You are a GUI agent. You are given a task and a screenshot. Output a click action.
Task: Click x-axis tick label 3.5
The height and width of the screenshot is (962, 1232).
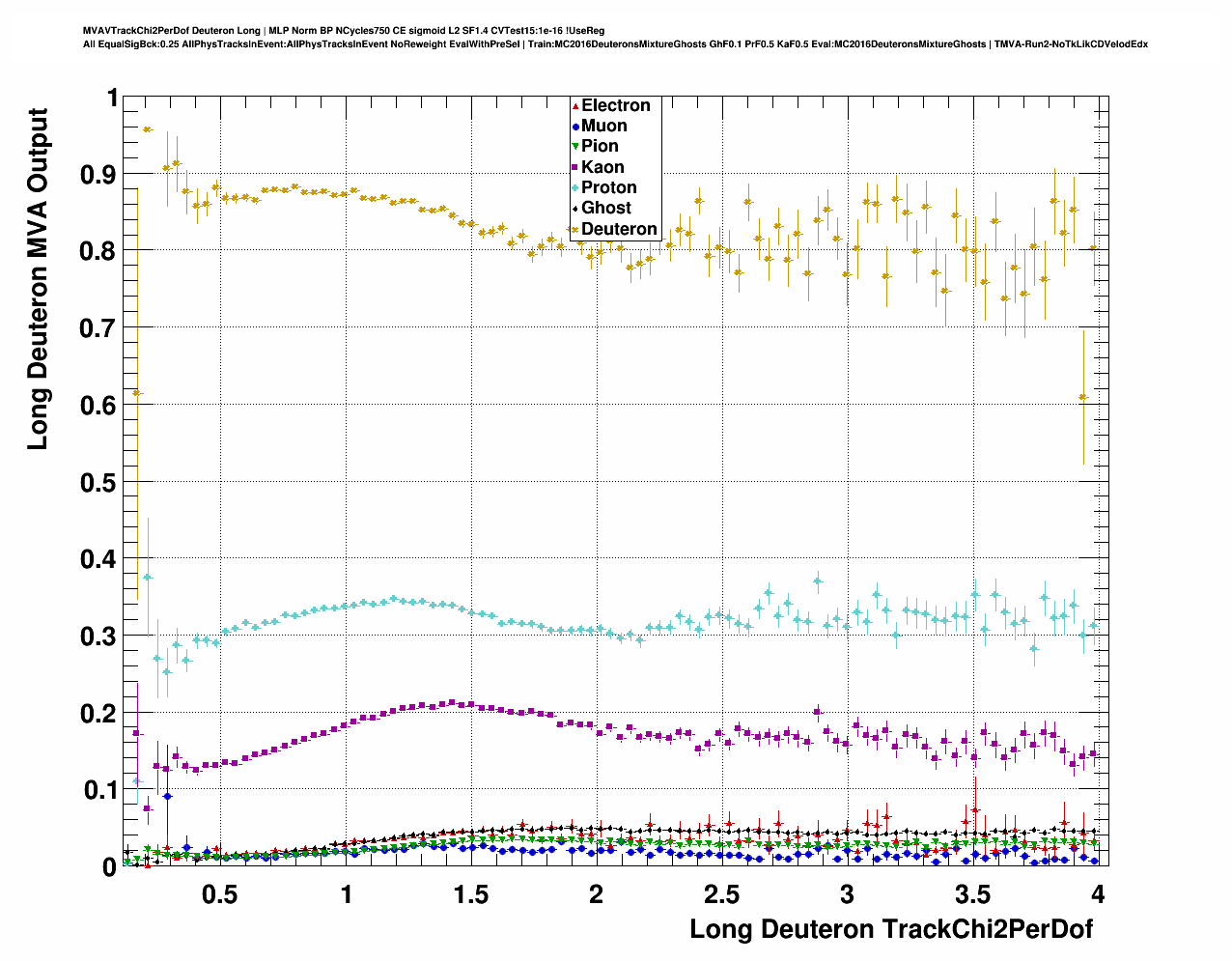(x=972, y=894)
